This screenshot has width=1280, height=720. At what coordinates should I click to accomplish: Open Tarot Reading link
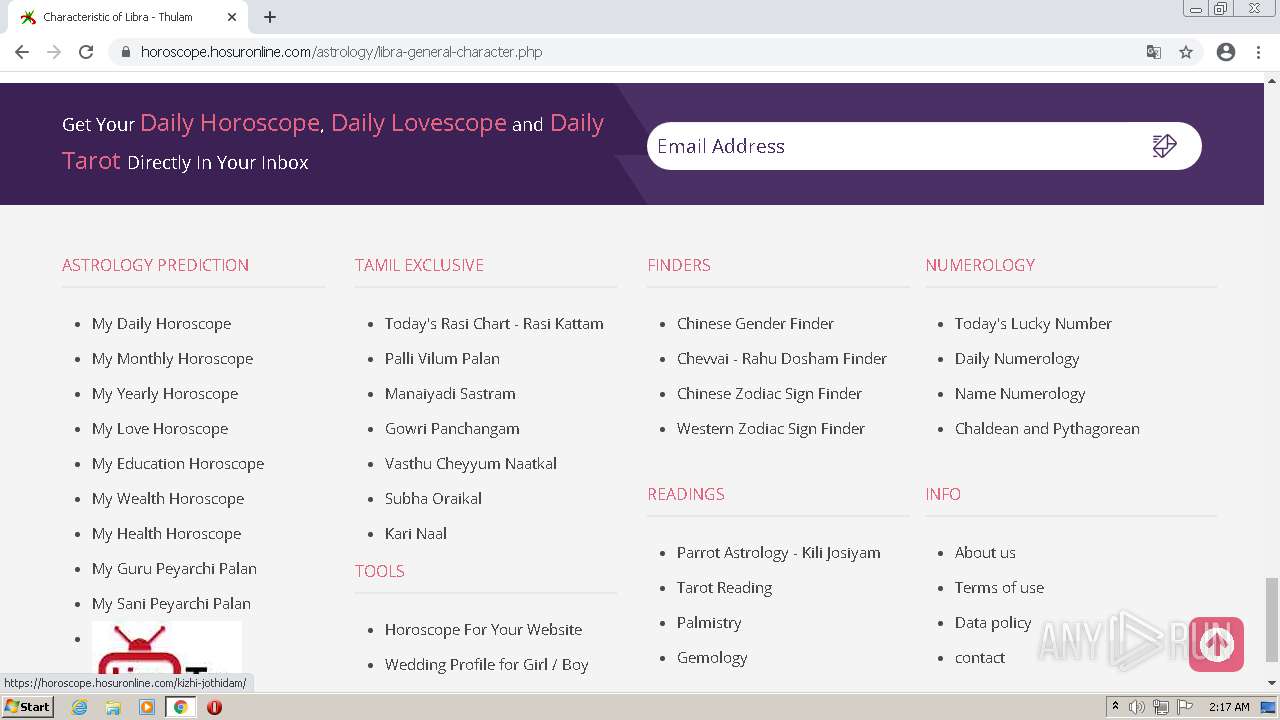(x=724, y=587)
